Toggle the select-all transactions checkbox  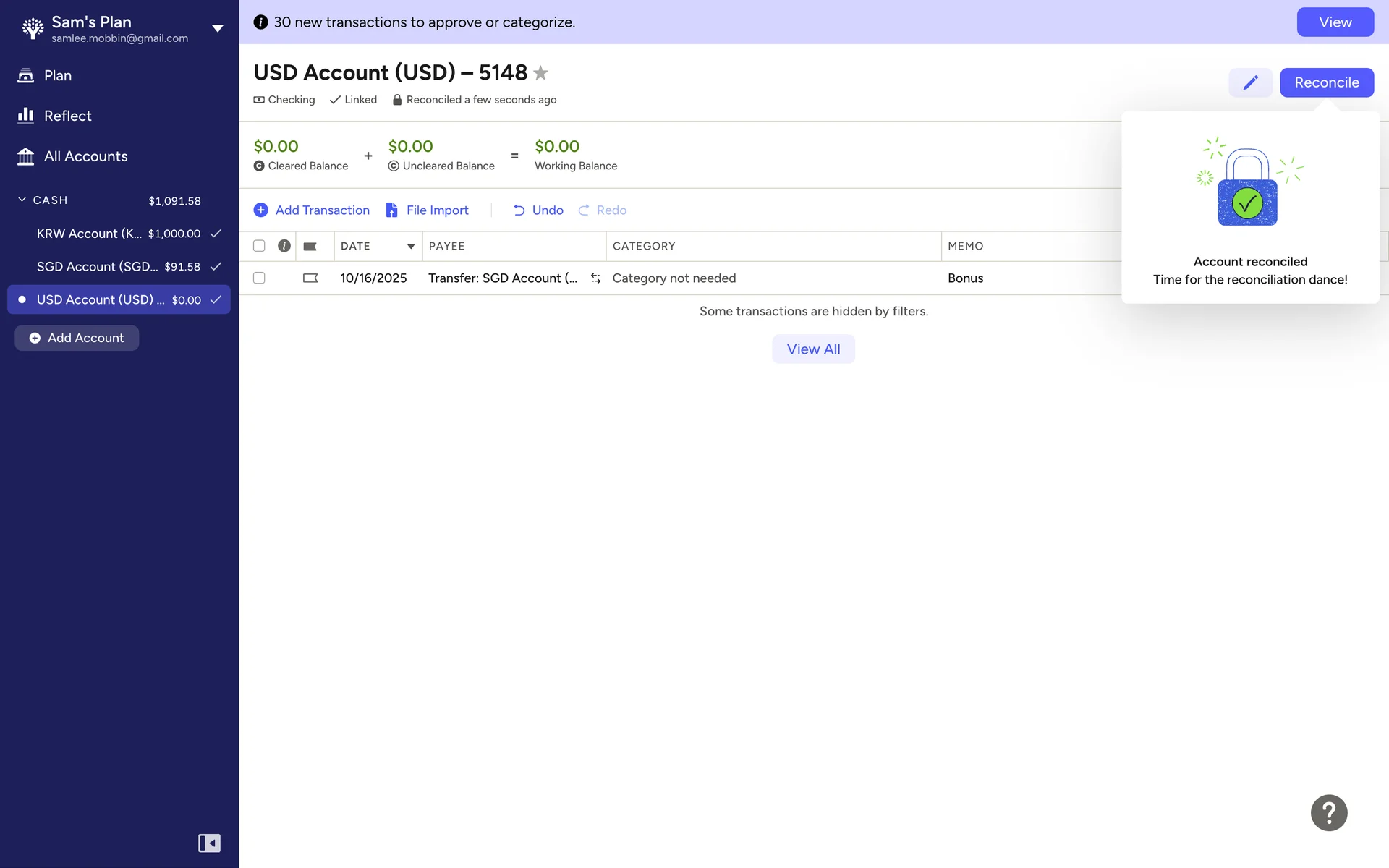pos(259,246)
